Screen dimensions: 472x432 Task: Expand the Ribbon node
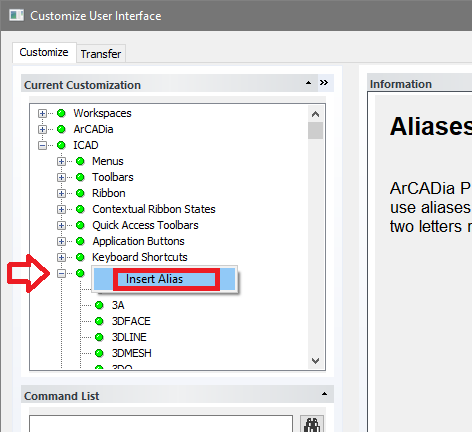[x=61, y=193]
